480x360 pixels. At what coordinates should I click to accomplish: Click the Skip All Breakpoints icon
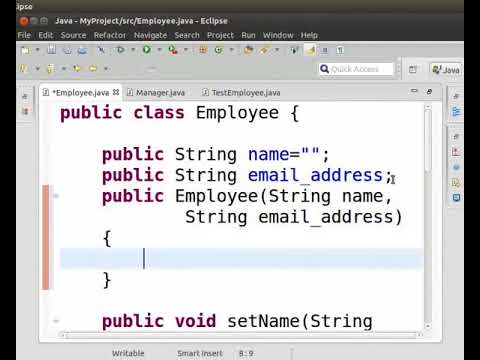tap(101, 50)
